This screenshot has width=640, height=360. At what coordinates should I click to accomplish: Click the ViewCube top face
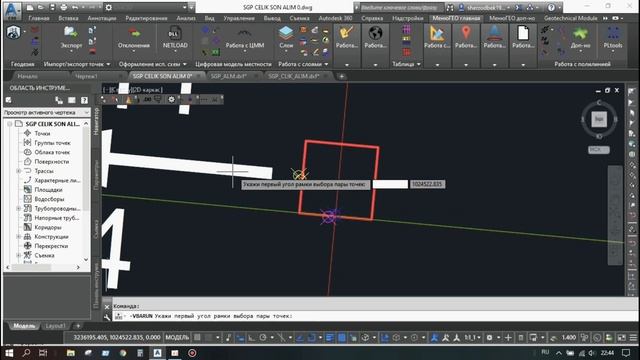tap(599, 119)
